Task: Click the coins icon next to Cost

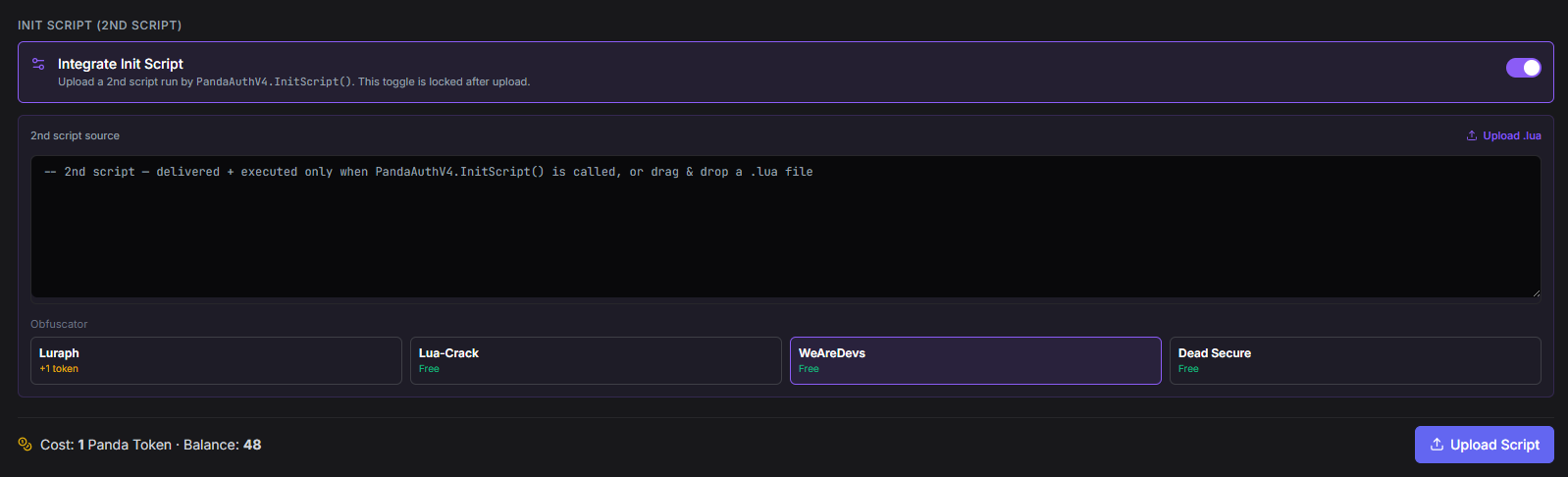Action: tap(26, 445)
